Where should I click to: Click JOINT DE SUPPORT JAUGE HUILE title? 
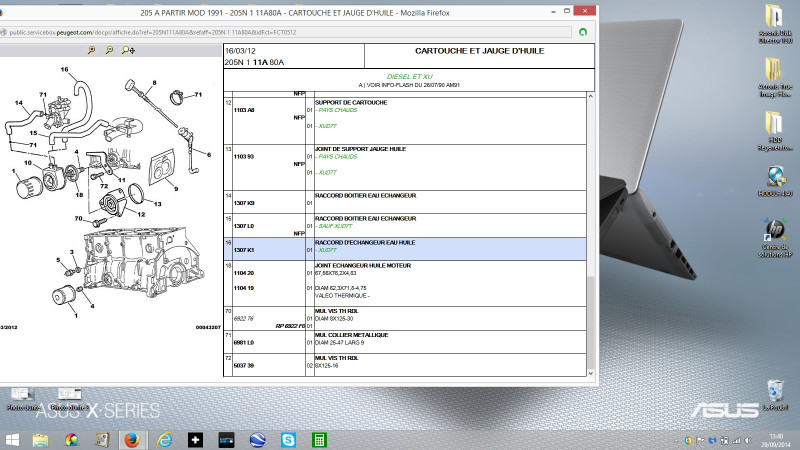pyautogui.click(x=360, y=149)
